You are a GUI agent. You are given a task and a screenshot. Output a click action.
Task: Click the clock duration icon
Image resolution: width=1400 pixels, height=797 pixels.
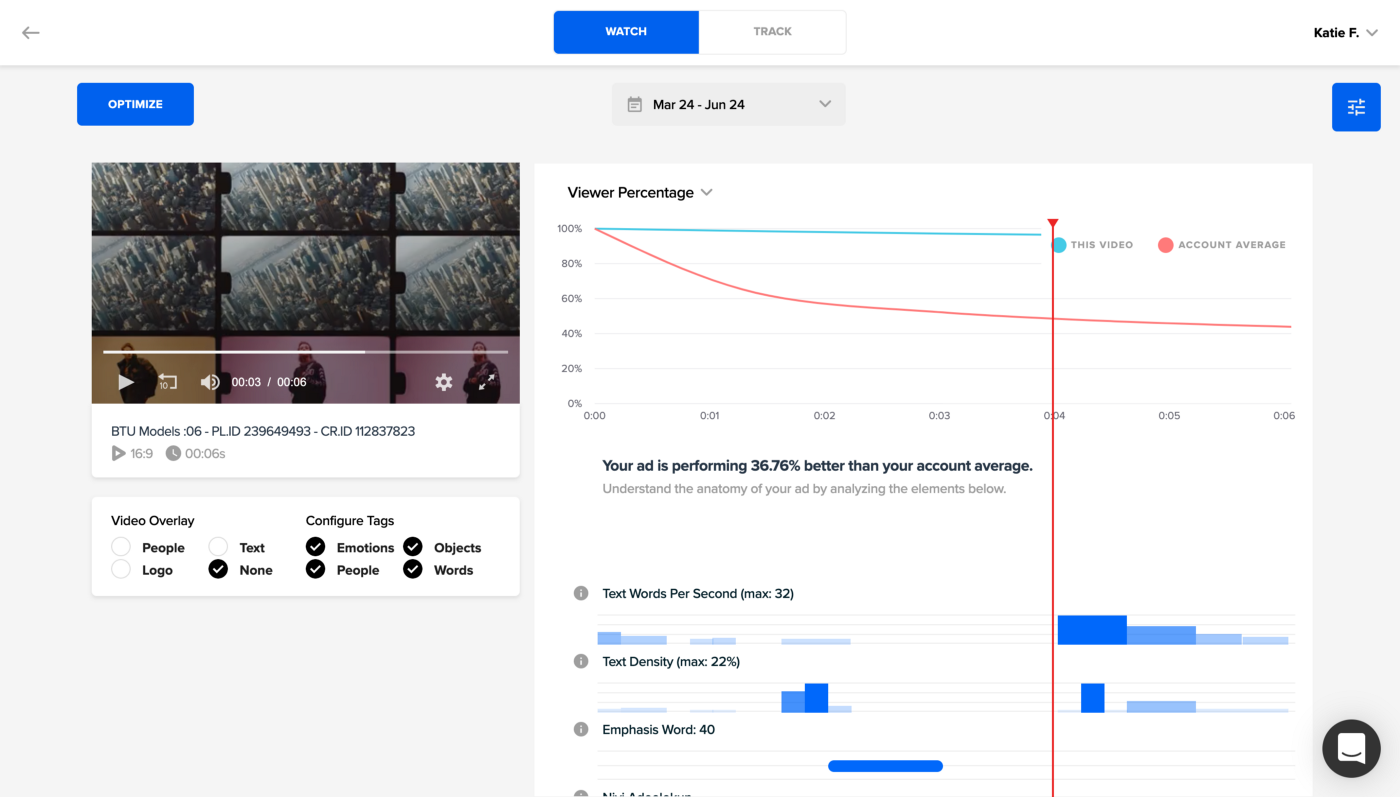click(x=173, y=453)
